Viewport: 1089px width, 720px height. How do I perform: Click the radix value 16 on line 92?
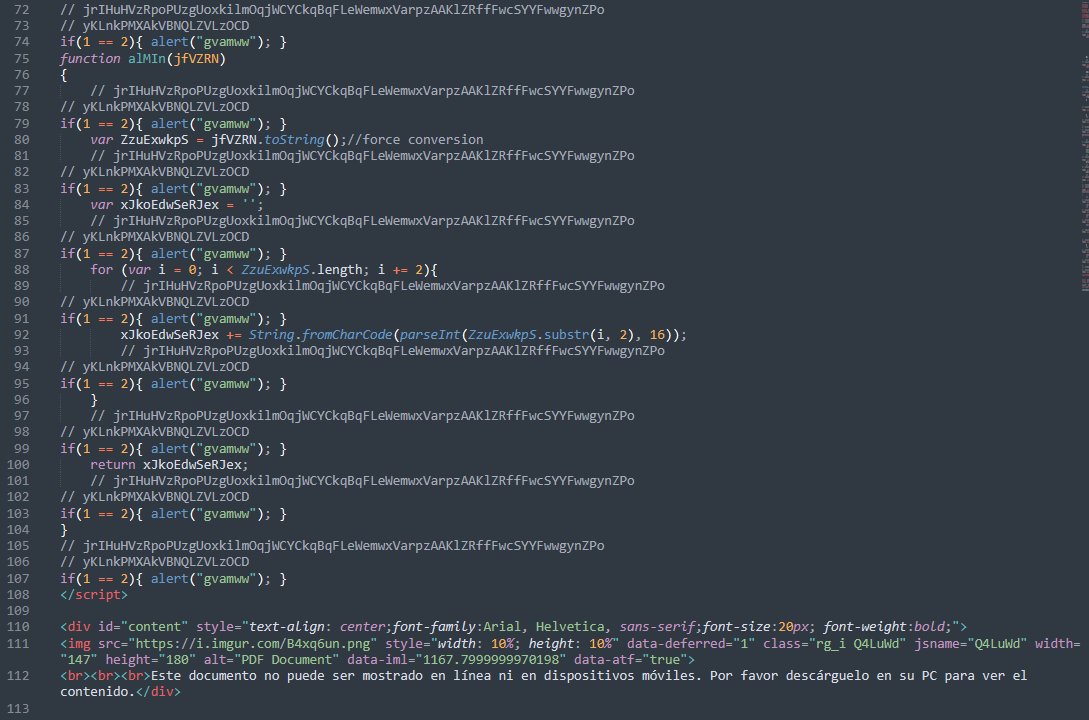click(657, 335)
